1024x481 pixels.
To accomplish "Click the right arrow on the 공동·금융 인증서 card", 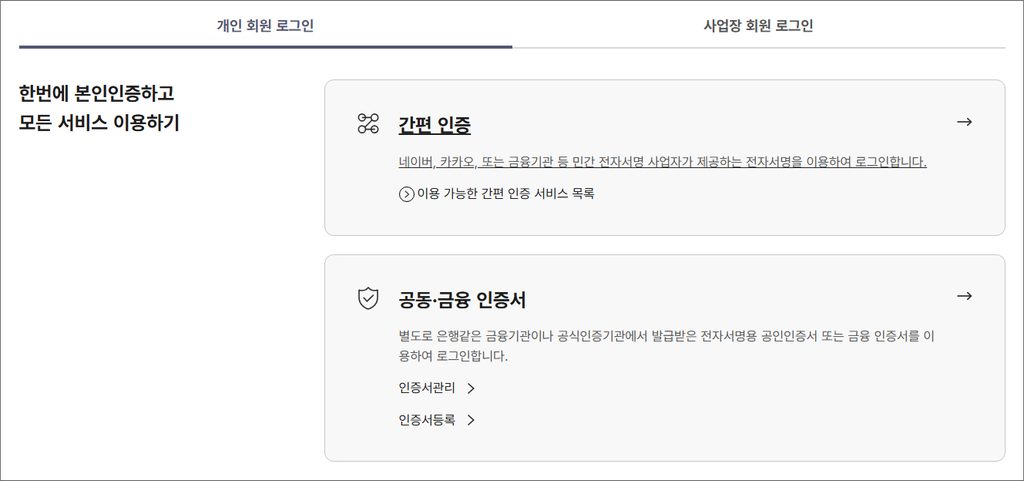I will pyautogui.click(x=964, y=296).
